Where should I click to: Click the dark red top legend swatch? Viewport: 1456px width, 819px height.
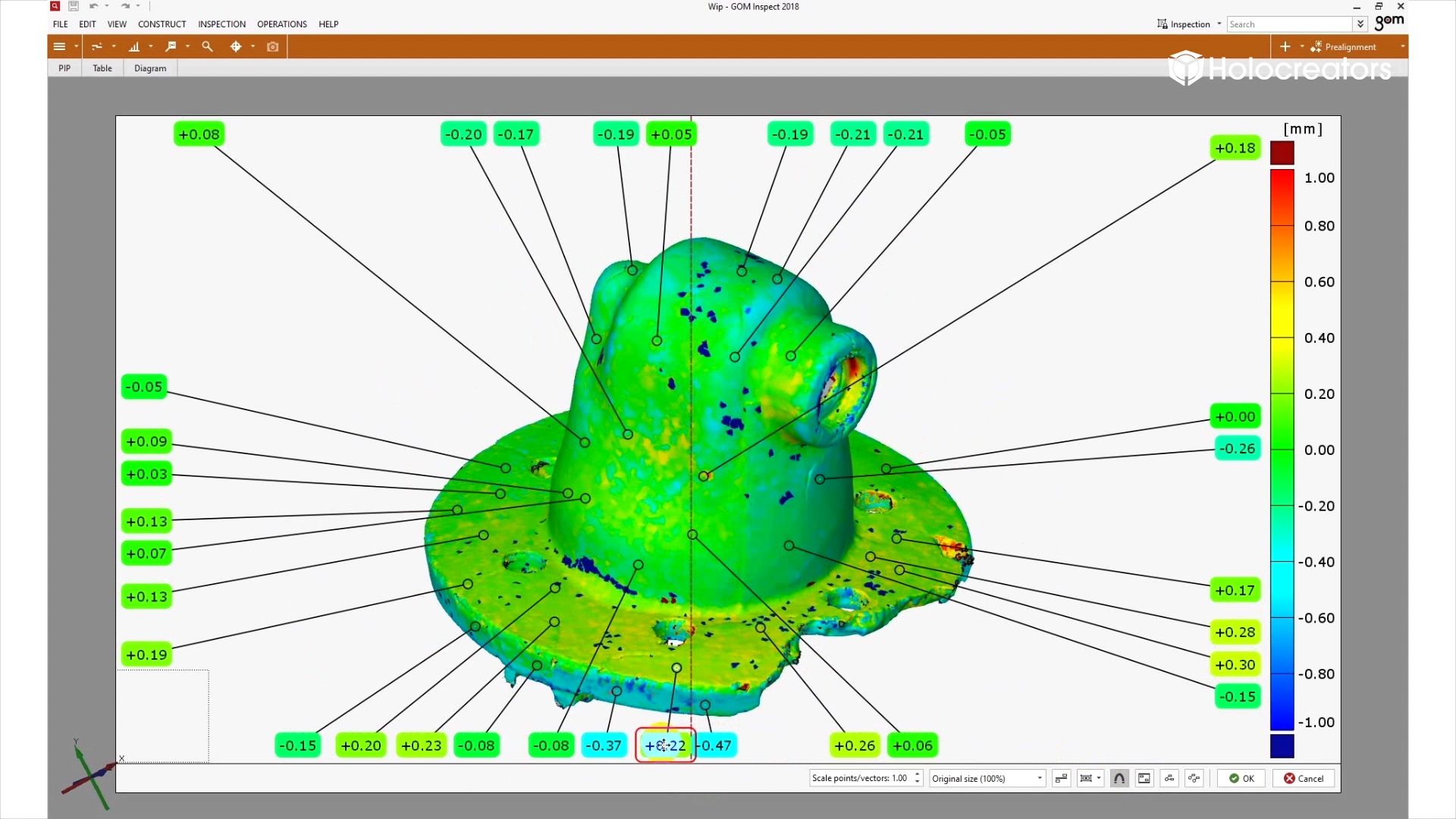coord(1282,153)
